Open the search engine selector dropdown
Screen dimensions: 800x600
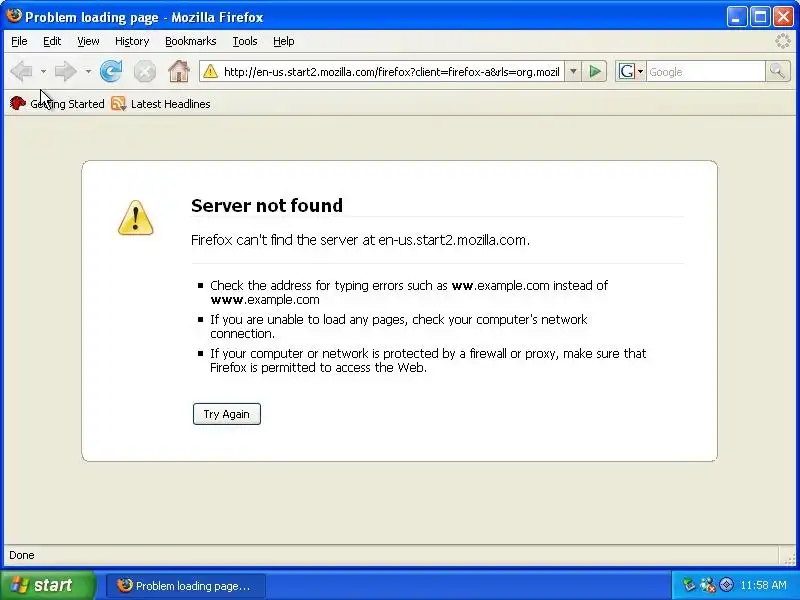point(640,71)
